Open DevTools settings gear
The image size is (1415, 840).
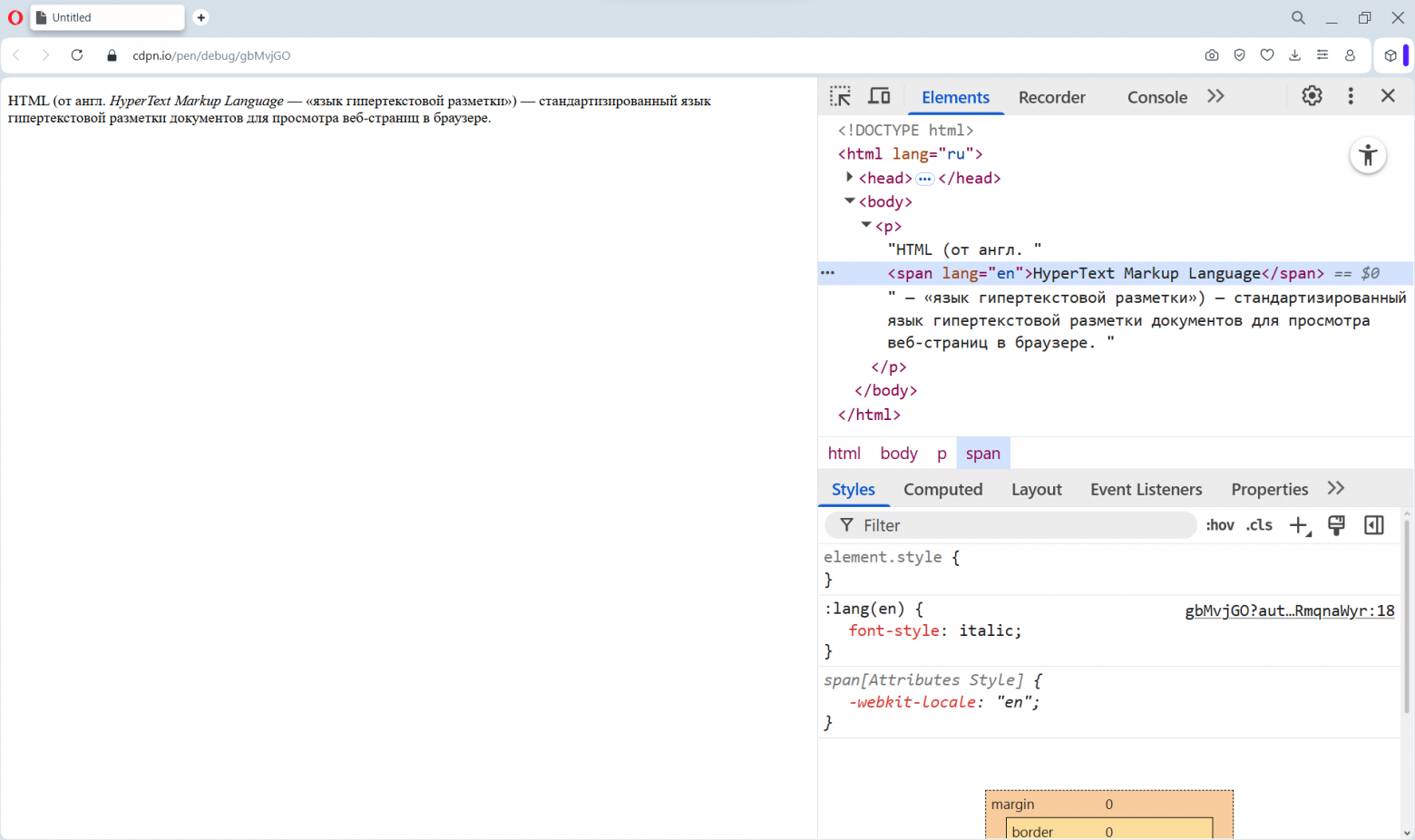1312,96
